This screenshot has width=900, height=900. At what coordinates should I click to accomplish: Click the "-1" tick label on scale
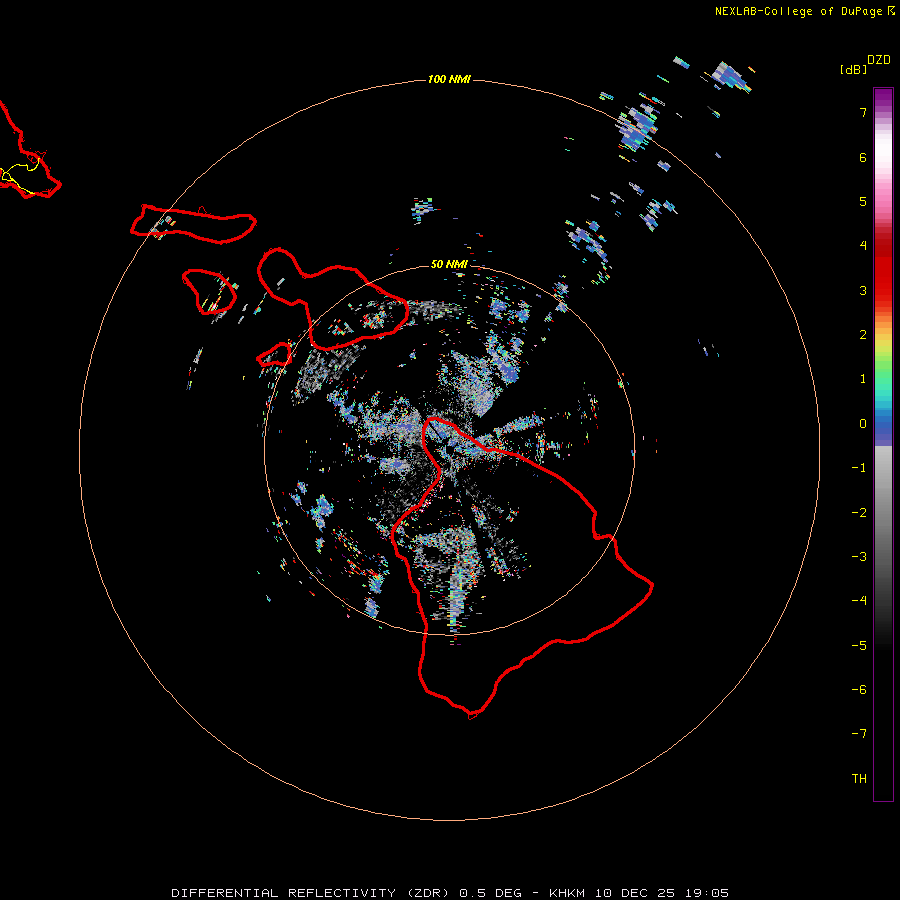[859, 468]
